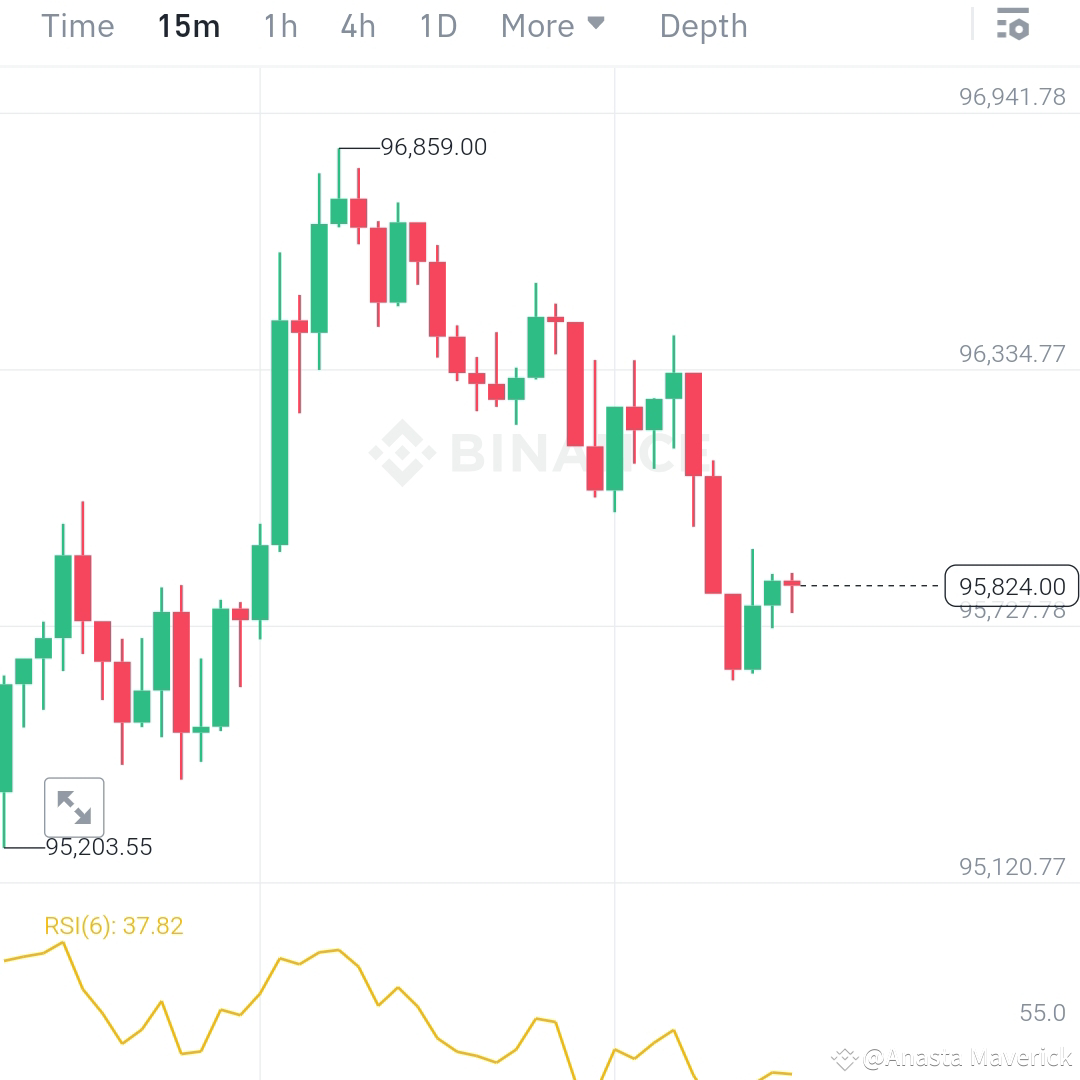The image size is (1080, 1080).
Task: Switch to the 4h timeframe
Action: click(x=357, y=26)
